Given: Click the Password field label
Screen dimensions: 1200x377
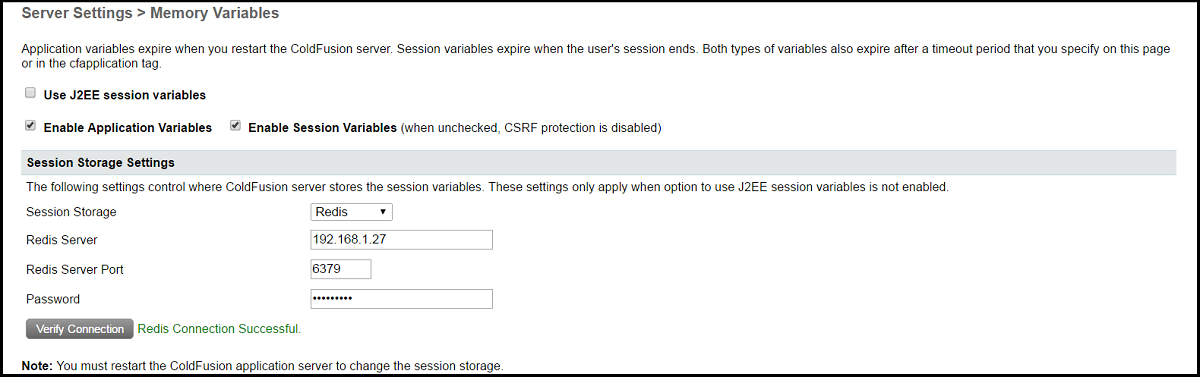Looking at the screenshot, I should pos(53,299).
